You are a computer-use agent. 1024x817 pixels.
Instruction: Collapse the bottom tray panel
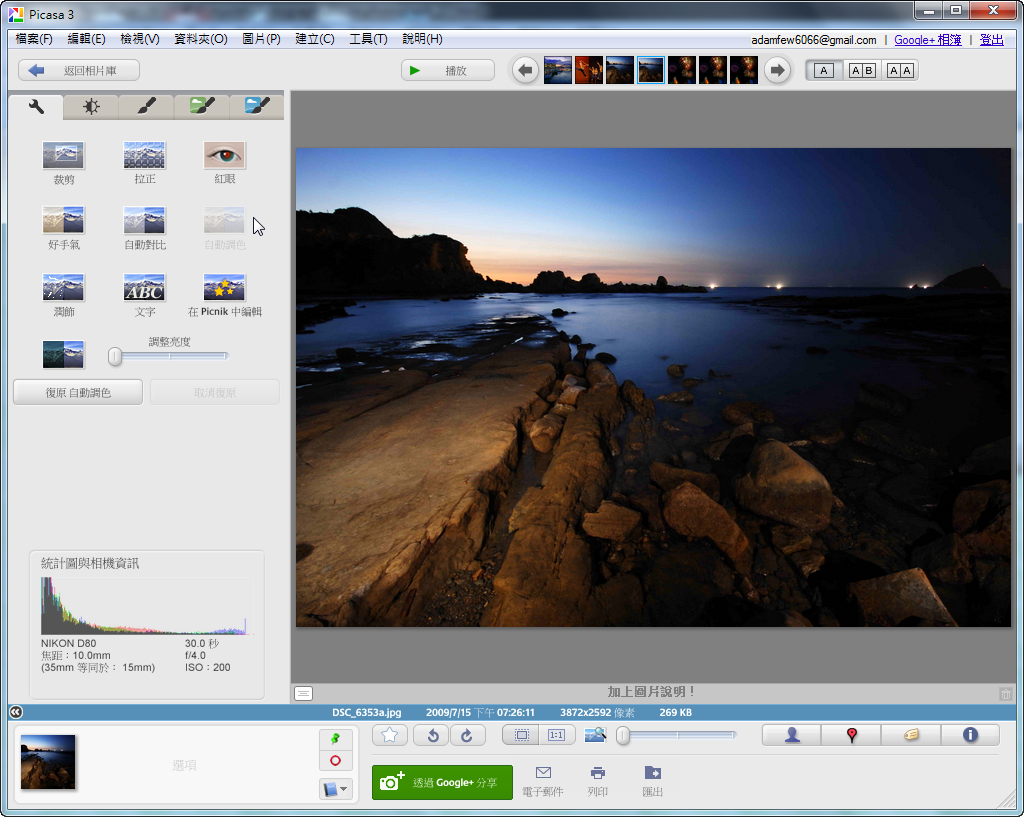16,712
